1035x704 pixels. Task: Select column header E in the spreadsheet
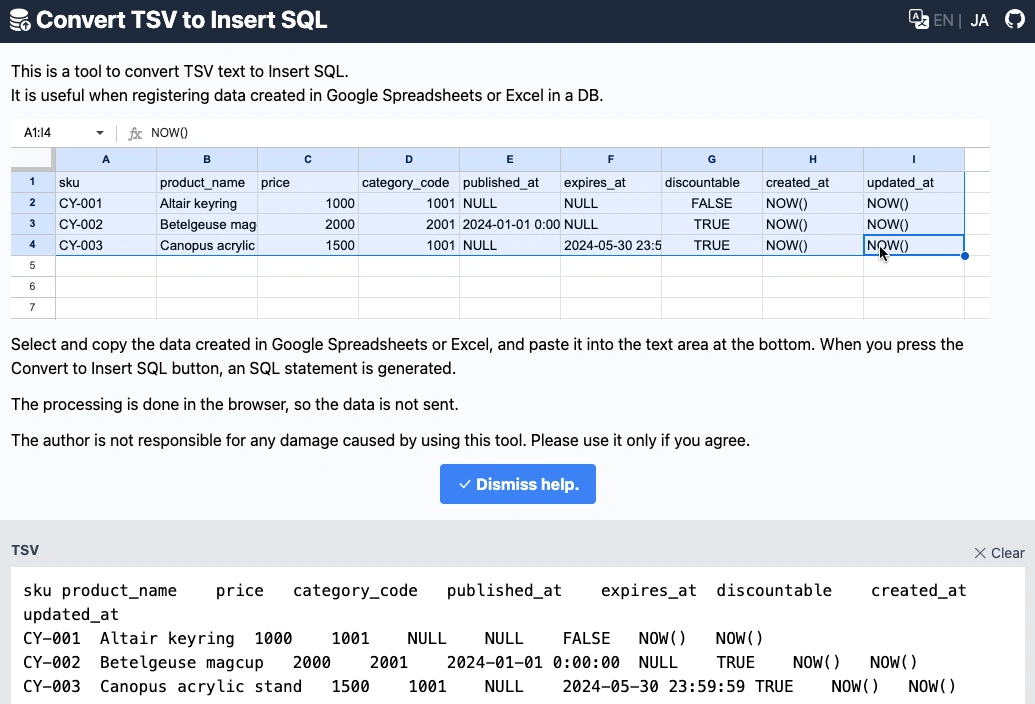tap(509, 159)
